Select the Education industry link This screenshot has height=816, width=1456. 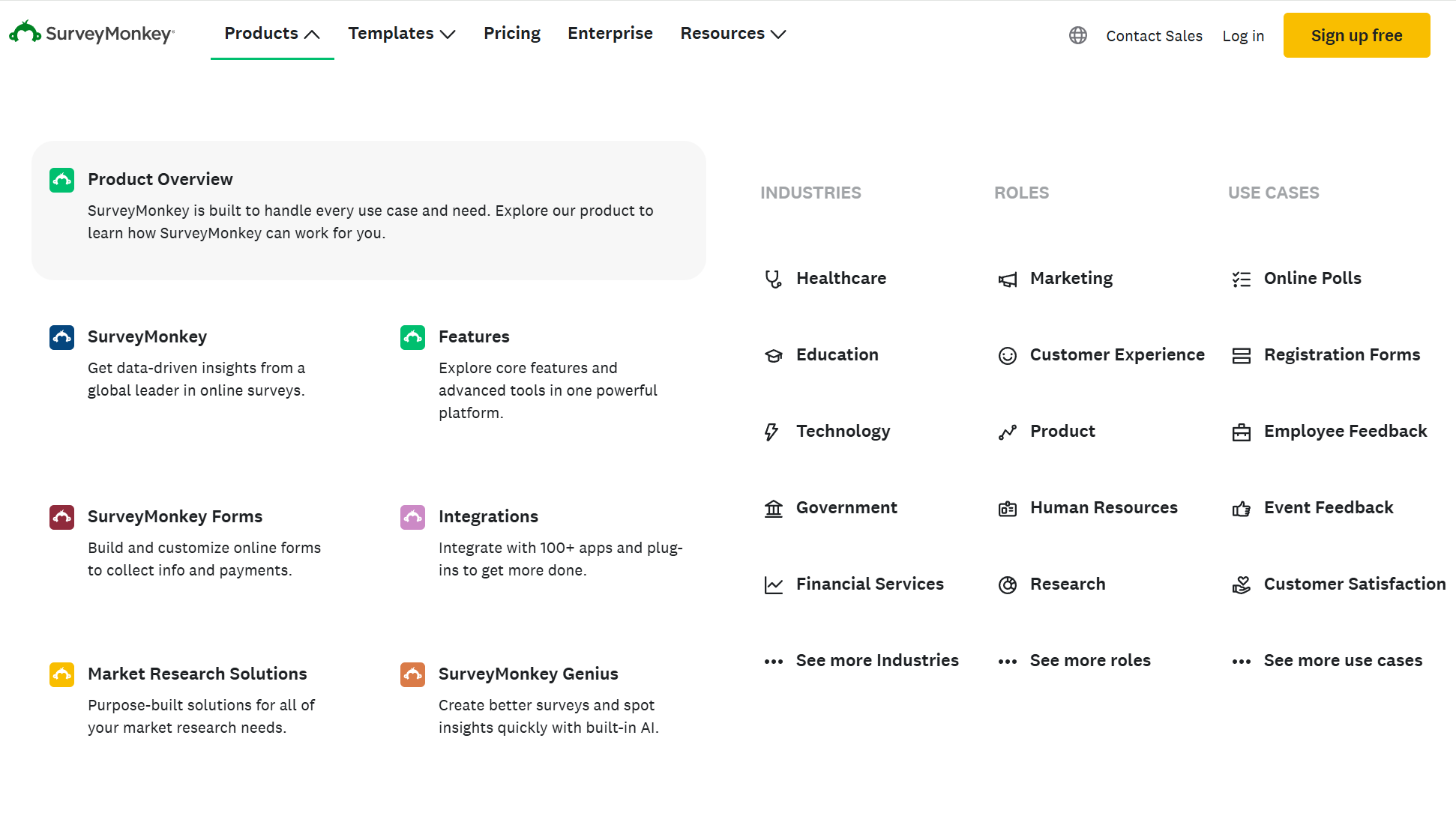click(837, 354)
